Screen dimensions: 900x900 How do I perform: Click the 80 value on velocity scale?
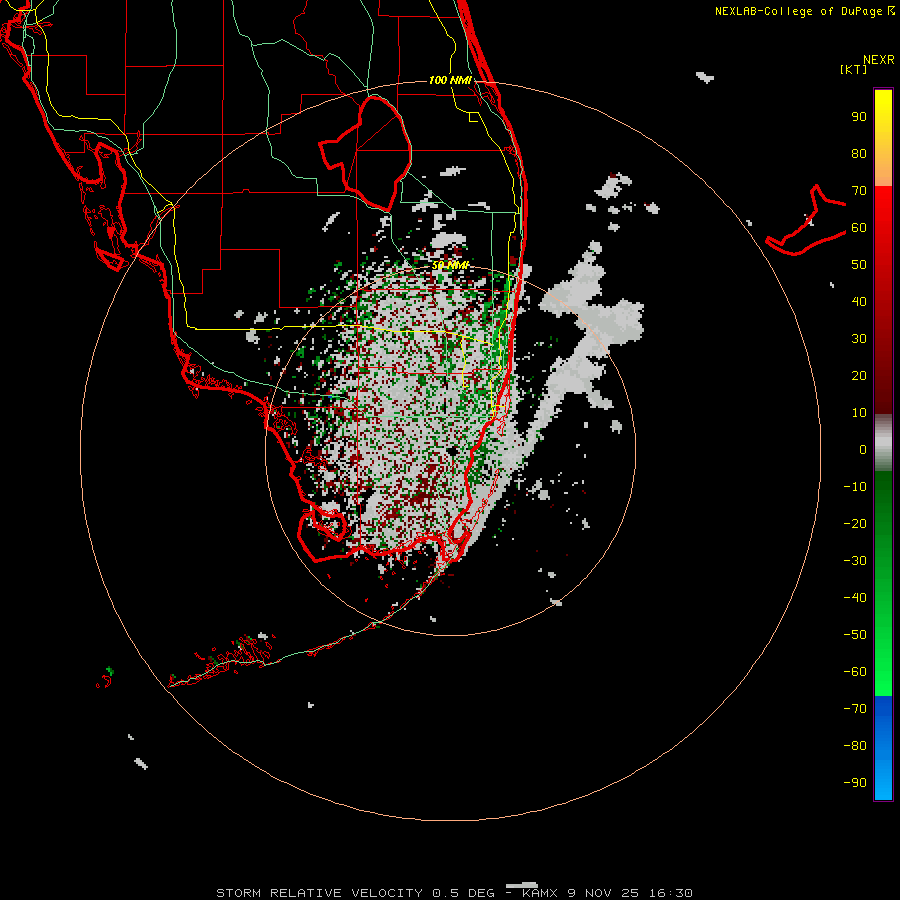859,154
